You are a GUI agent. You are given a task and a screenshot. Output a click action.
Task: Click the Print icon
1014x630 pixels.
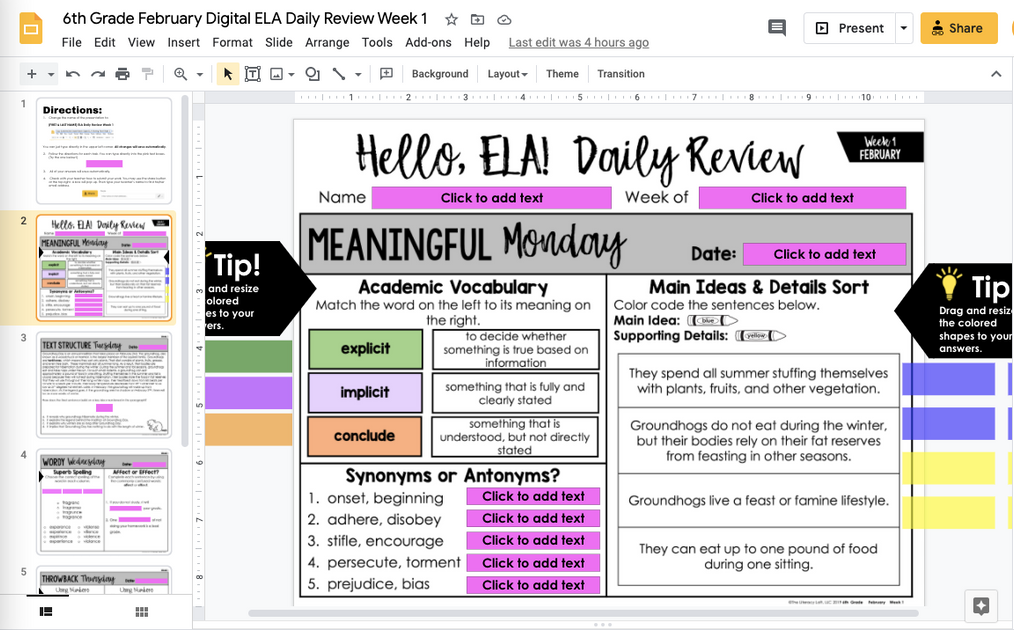click(x=120, y=73)
